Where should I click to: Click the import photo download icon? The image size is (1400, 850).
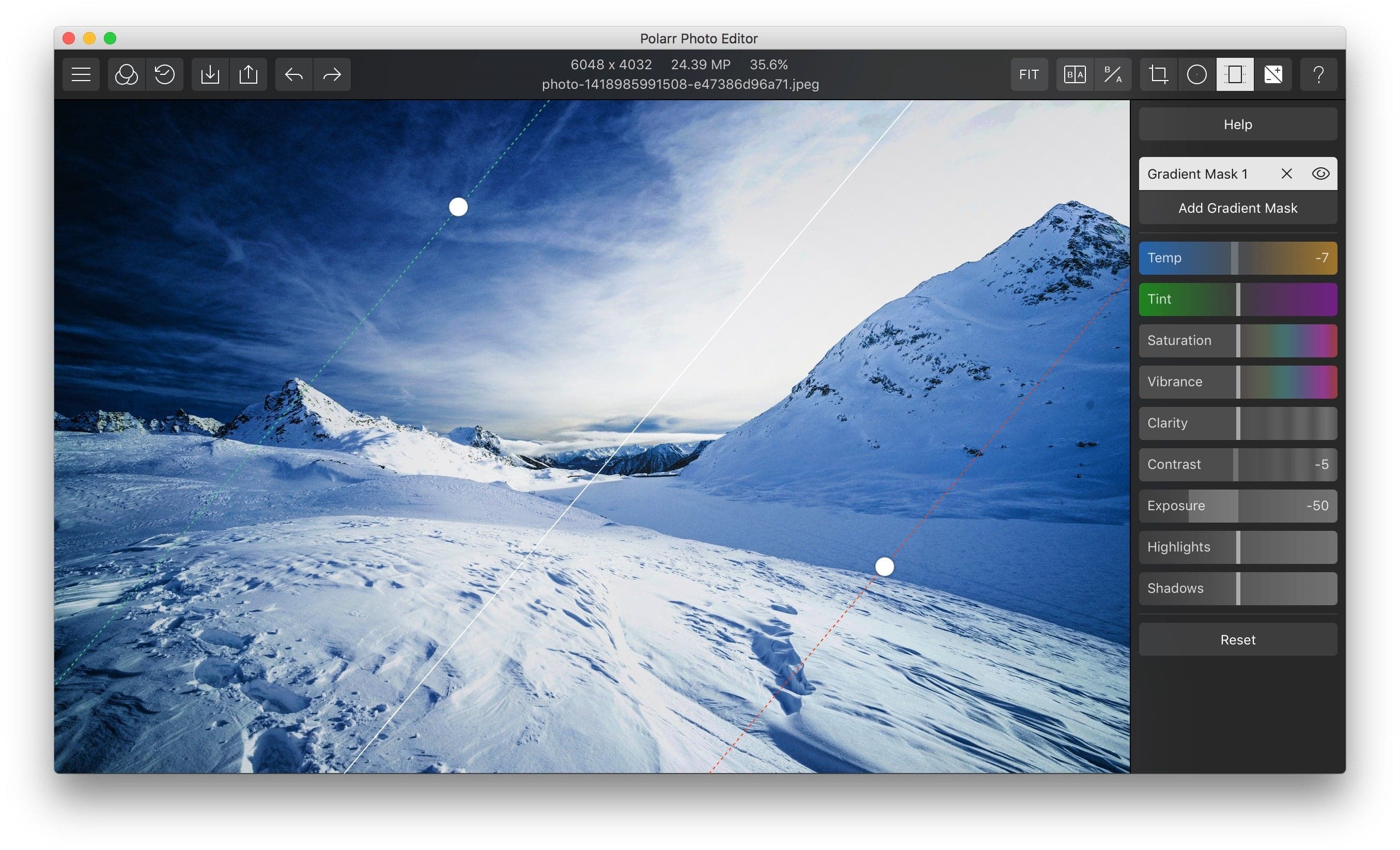coord(210,74)
